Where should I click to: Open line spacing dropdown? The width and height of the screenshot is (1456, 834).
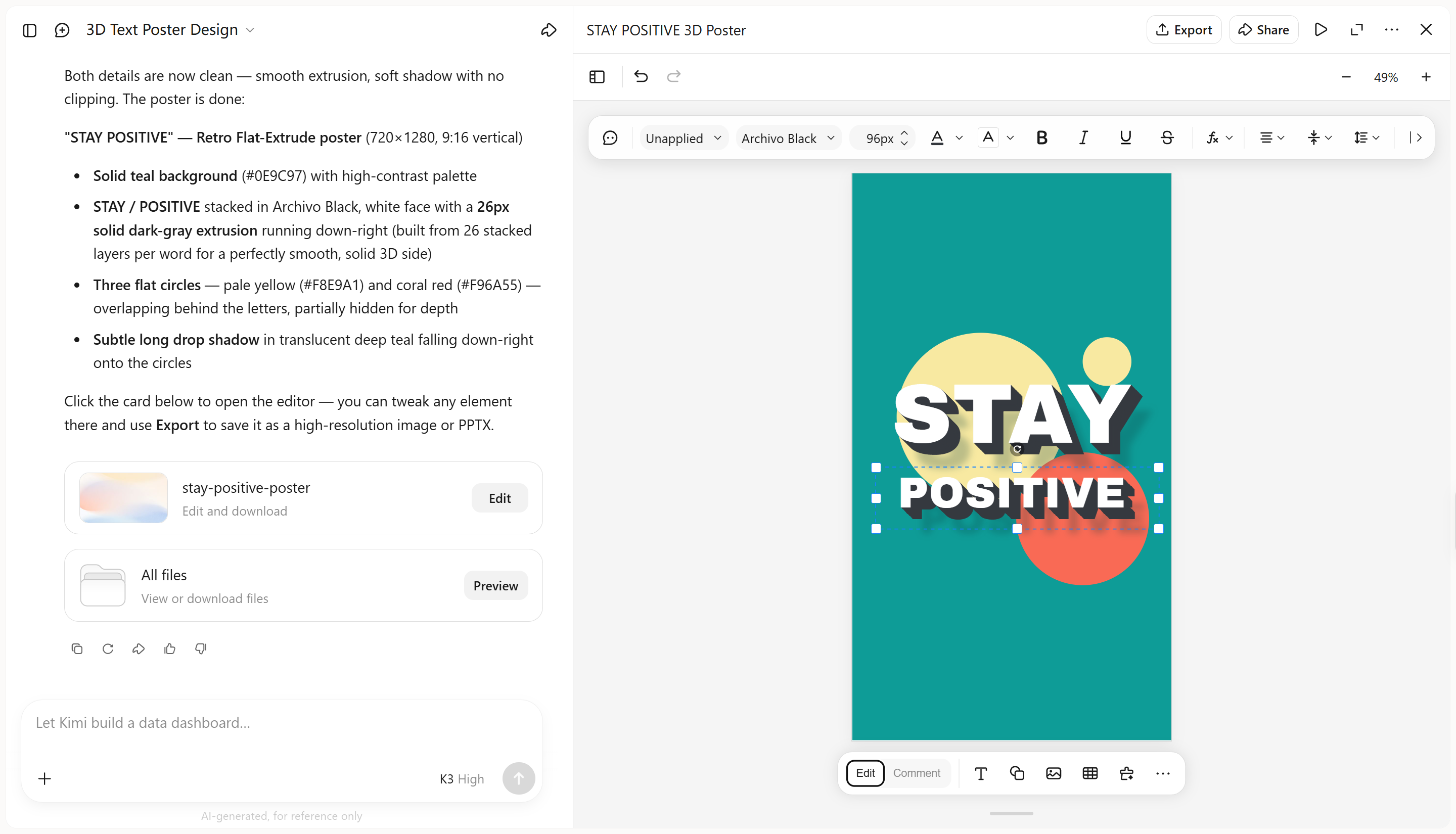(x=1367, y=138)
